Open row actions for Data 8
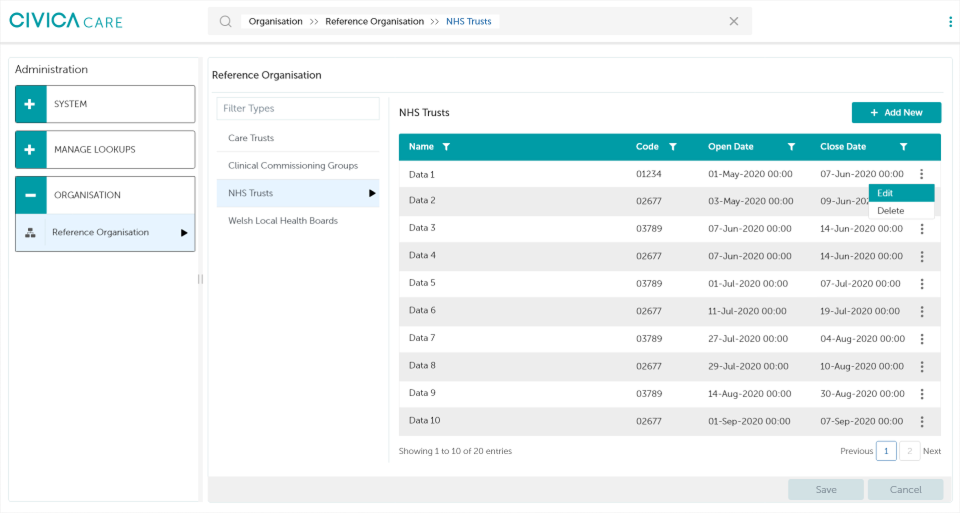960x513 pixels. pos(921,367)
